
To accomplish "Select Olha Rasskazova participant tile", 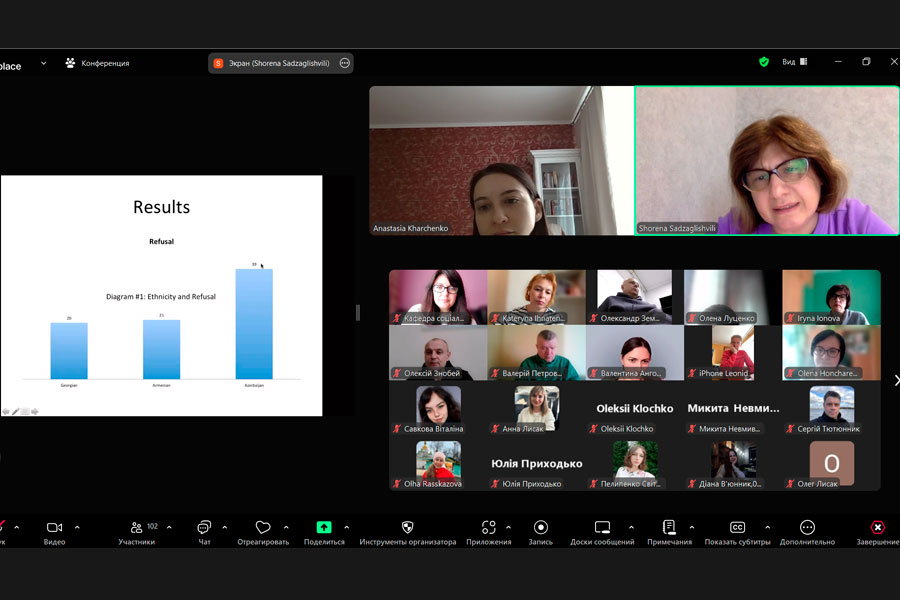I will [x=438, y=463].
